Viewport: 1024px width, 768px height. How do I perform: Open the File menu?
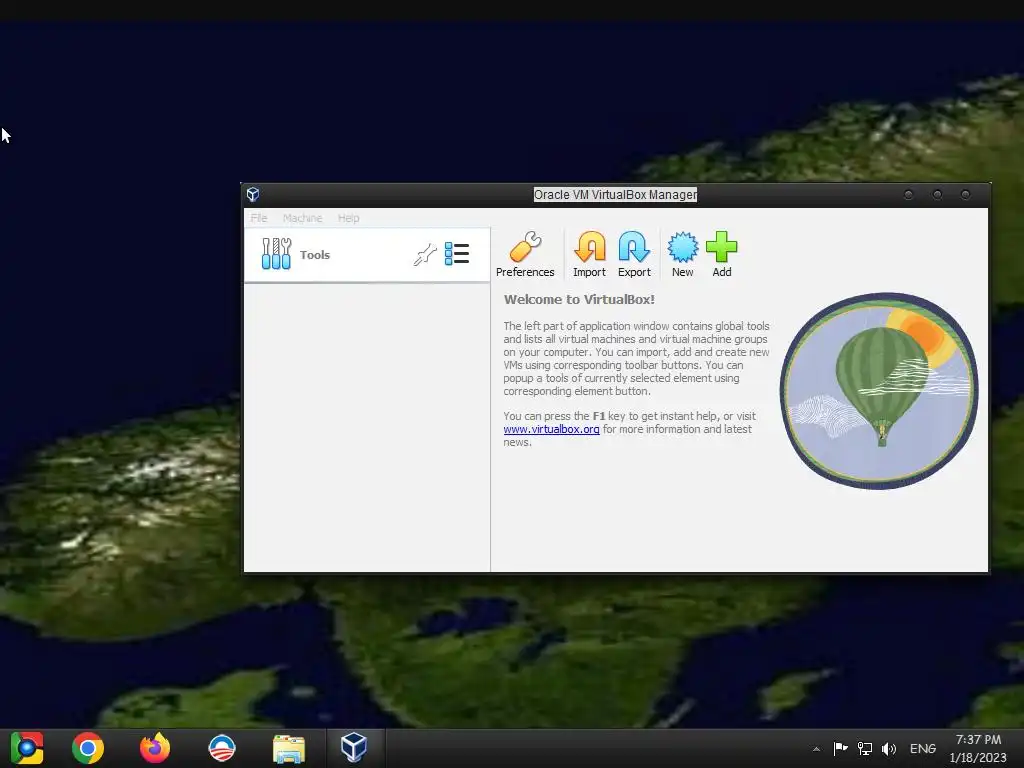pos(259,218)
